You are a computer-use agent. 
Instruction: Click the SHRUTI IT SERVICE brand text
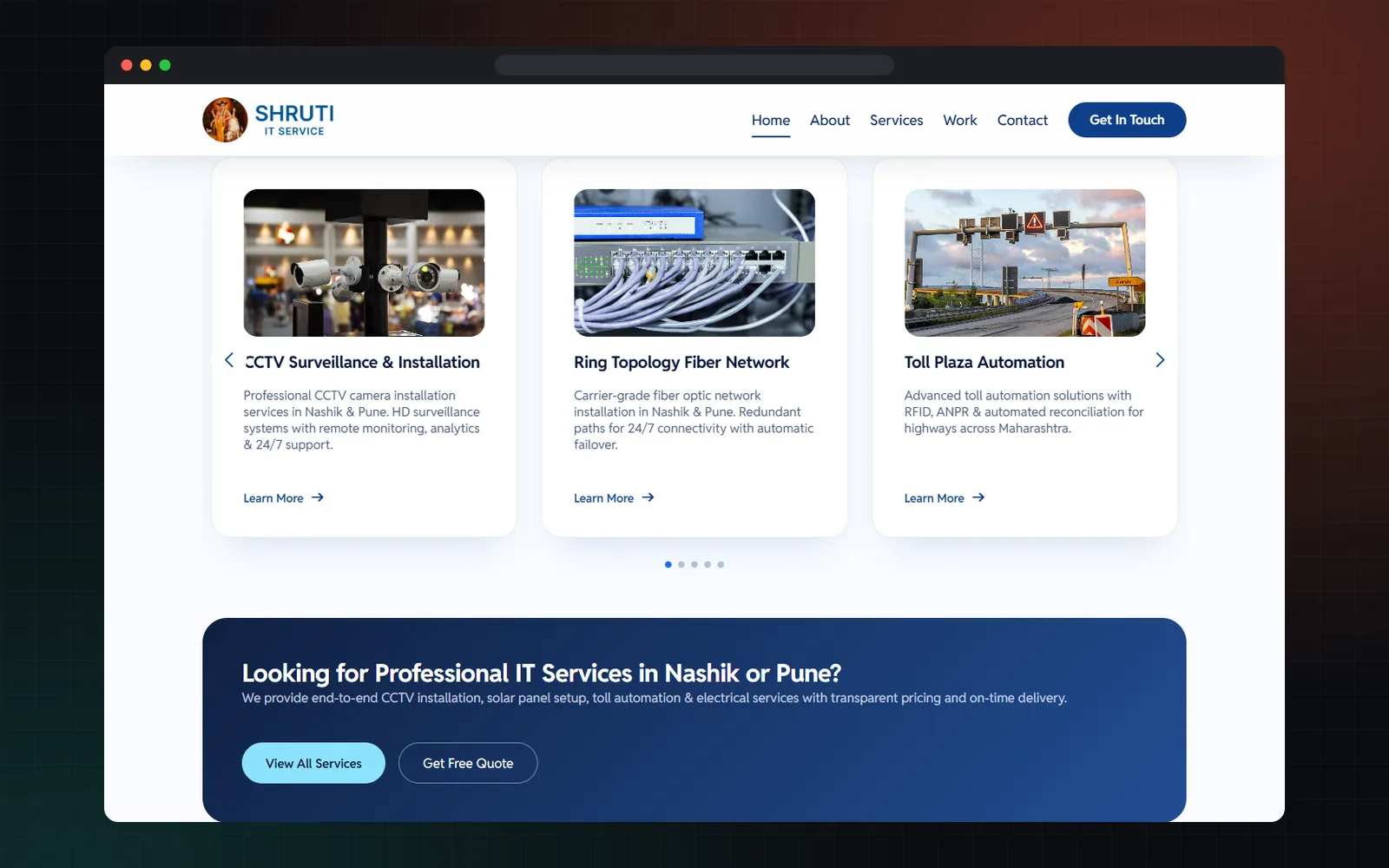(294, 120)
